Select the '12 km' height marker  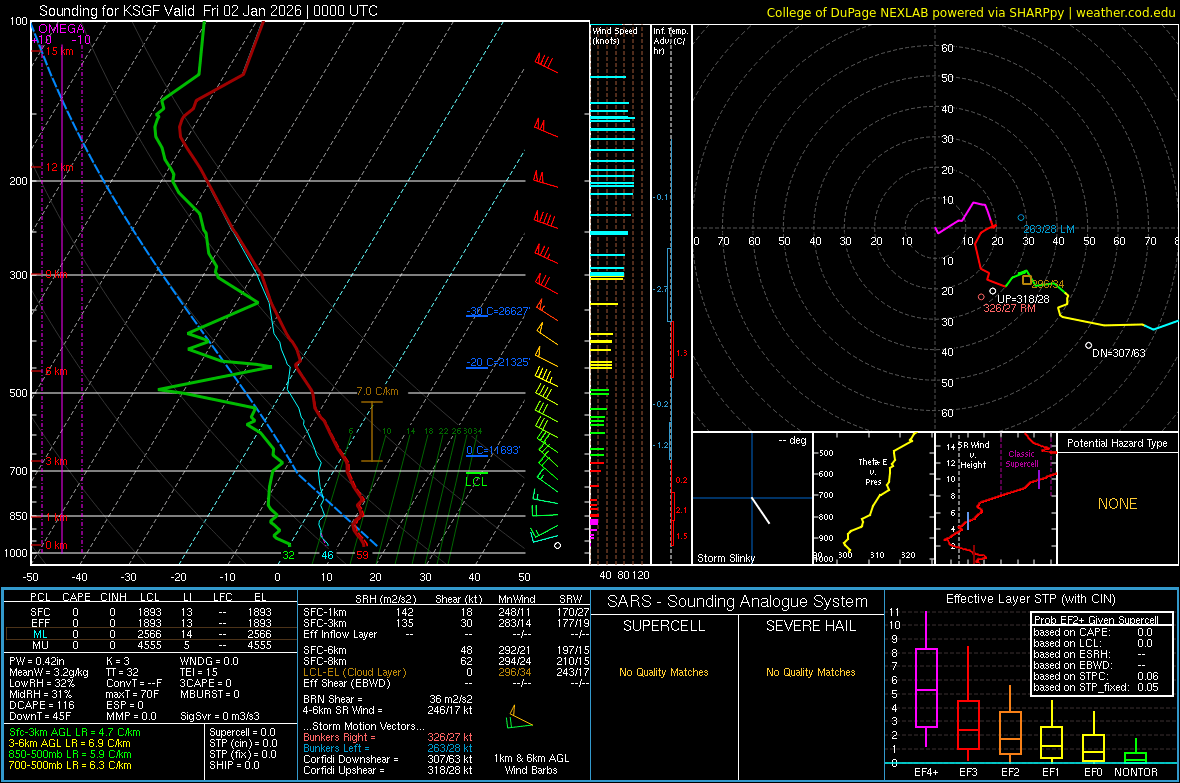point(59,167)
